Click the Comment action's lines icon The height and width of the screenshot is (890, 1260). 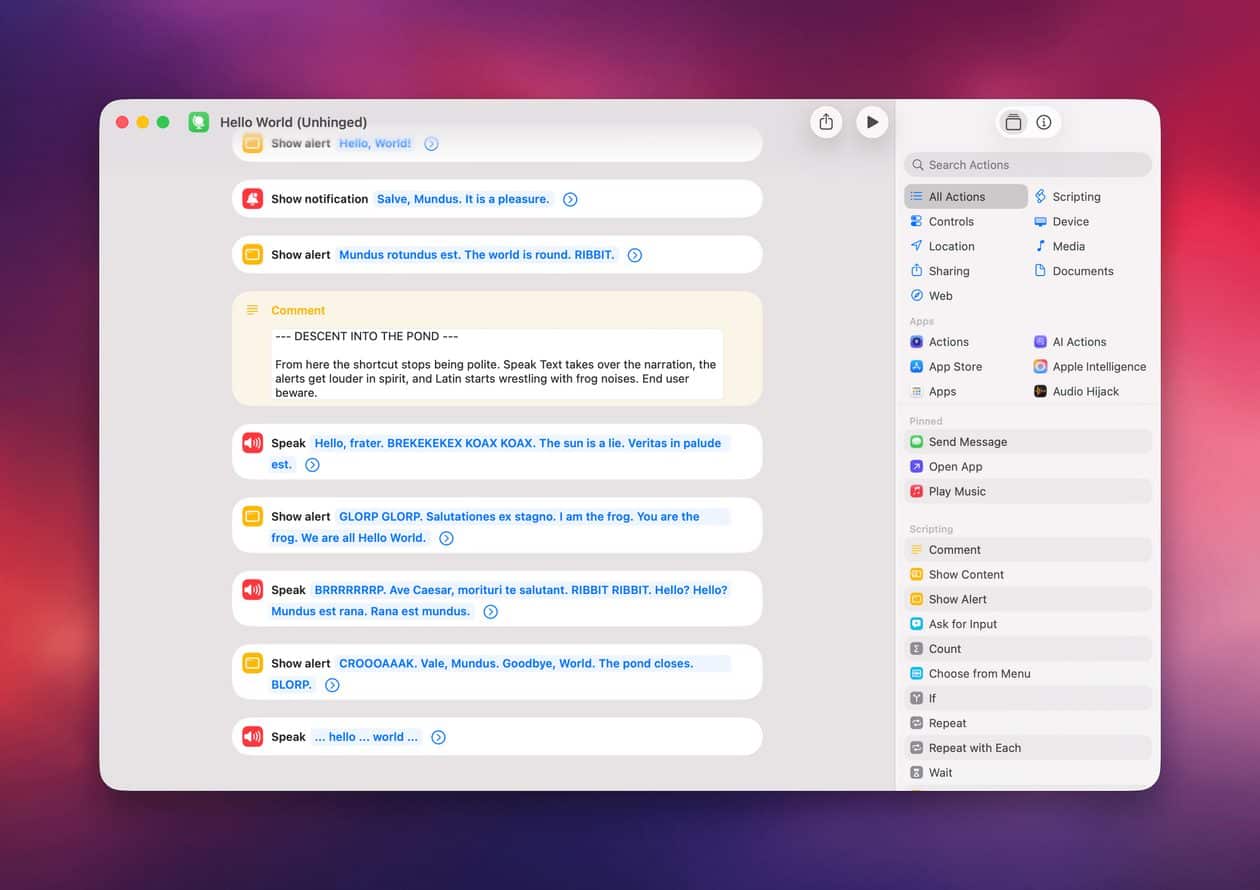[x=253, y=310]
